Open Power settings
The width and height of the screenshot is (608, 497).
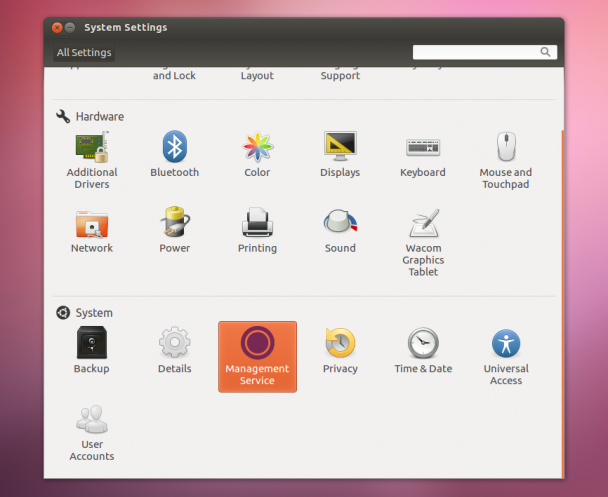tap(174, 230)
